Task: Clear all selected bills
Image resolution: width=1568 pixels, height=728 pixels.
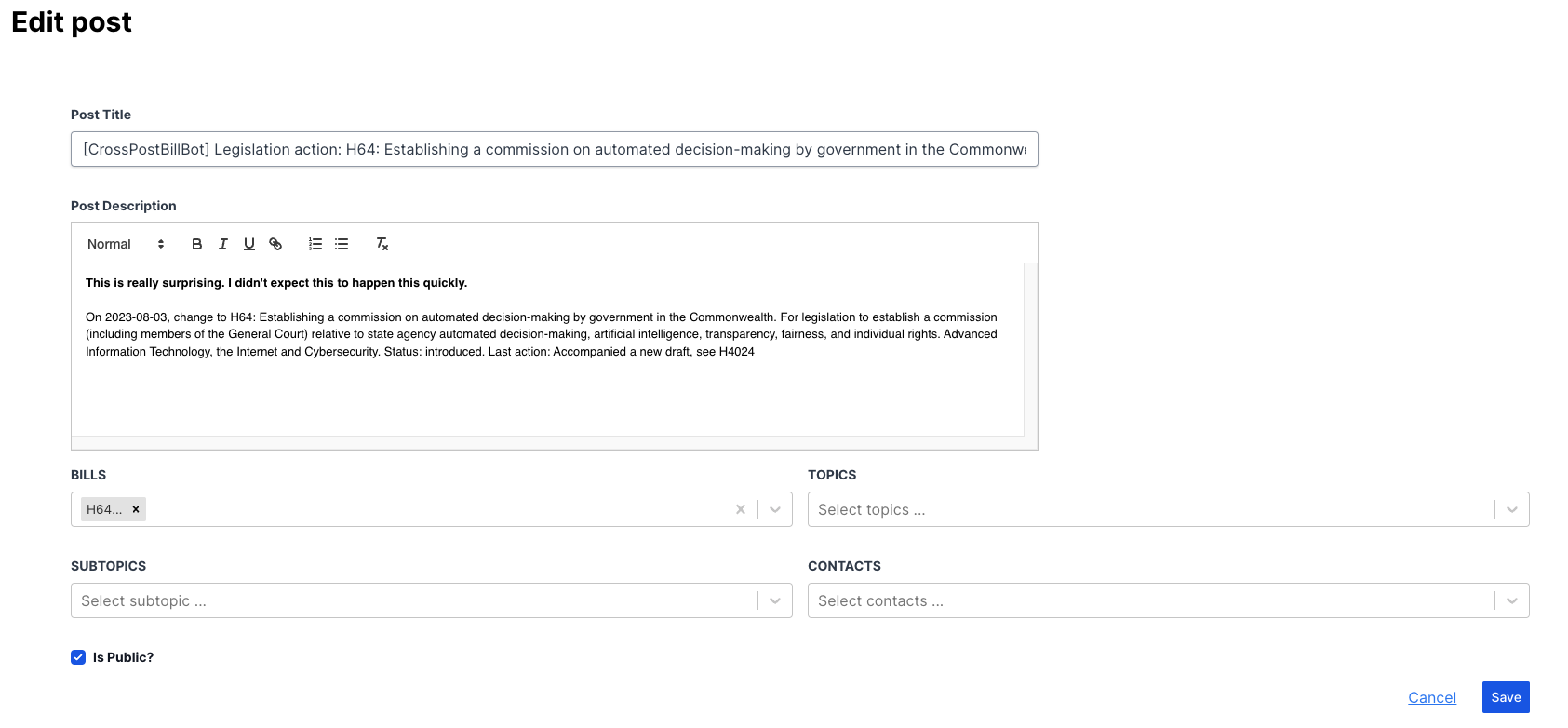Action: [741, 509]
